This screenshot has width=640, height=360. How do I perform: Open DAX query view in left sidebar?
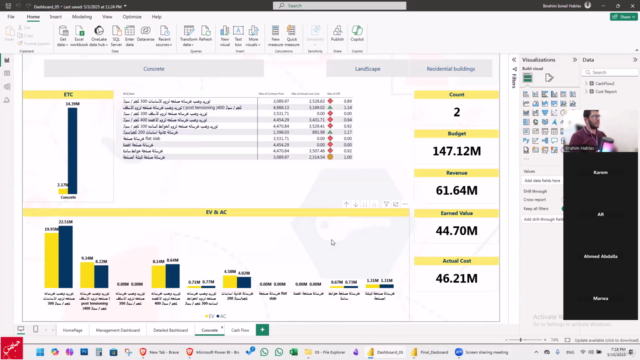[x=7, y=100]
